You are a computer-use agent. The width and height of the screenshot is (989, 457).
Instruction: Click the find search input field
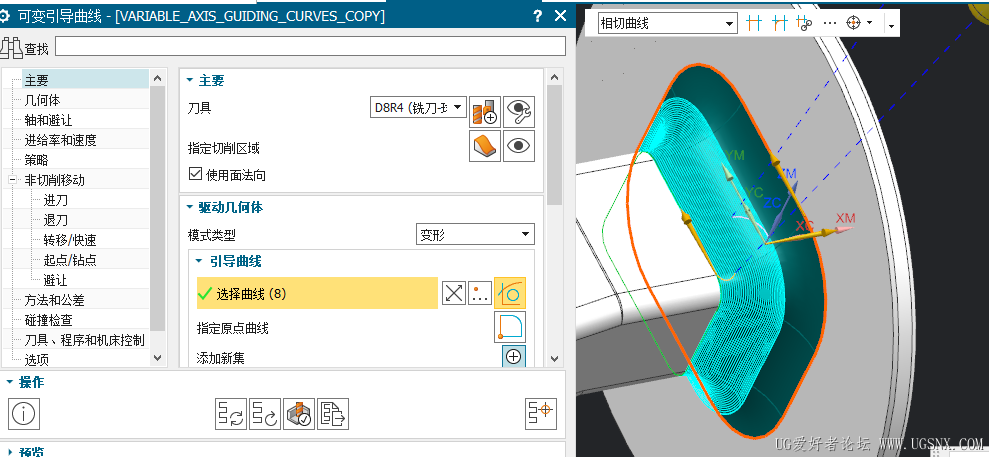[310, 47]
